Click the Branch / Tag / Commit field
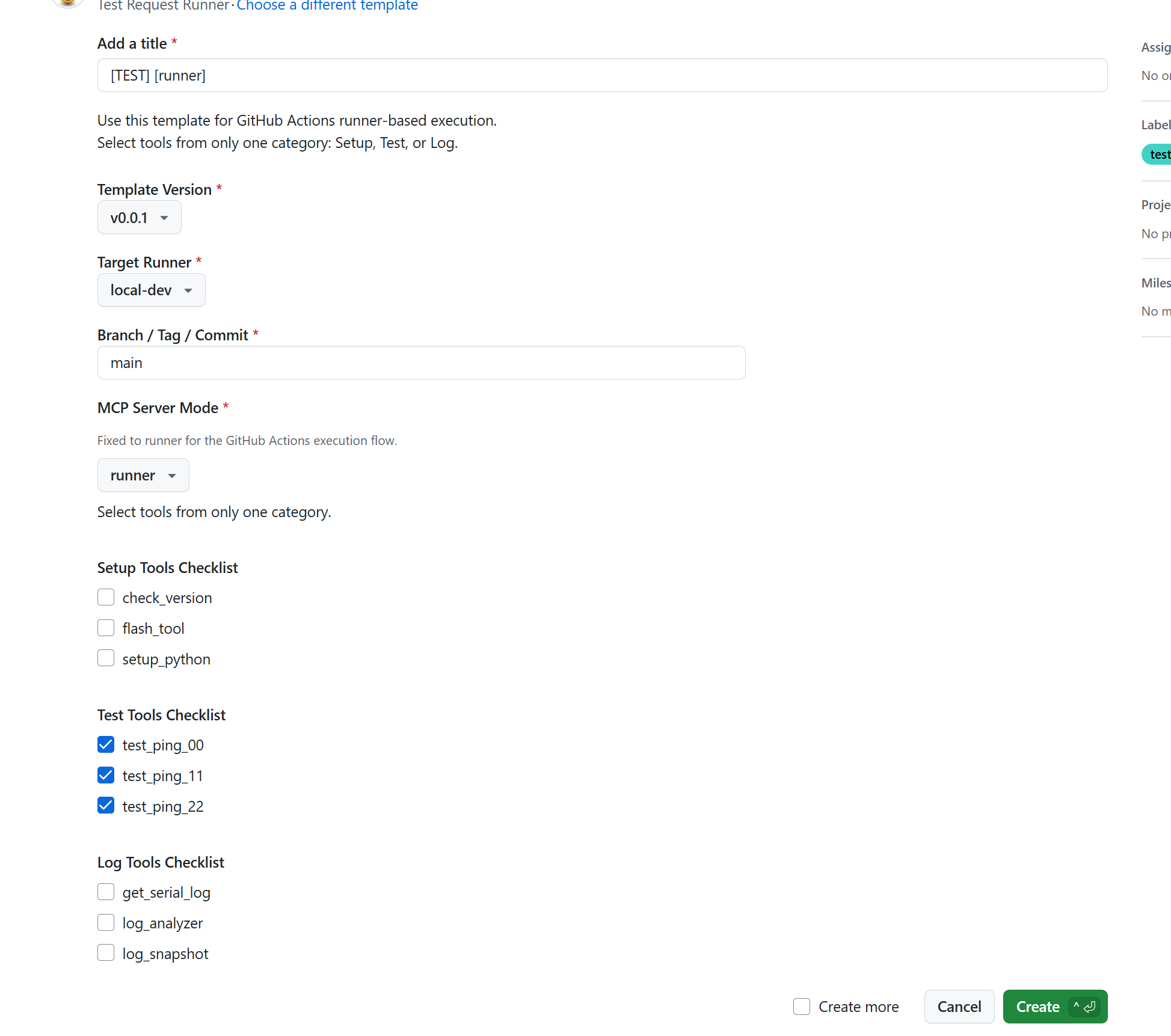The height and width of the screenshot is (1036, 1171). click(421, 363)
